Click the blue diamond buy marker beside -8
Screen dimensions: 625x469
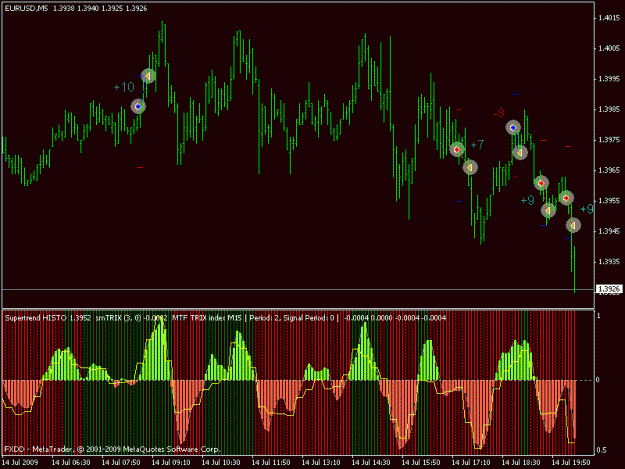pyautogui.click(x=513, y=128)
